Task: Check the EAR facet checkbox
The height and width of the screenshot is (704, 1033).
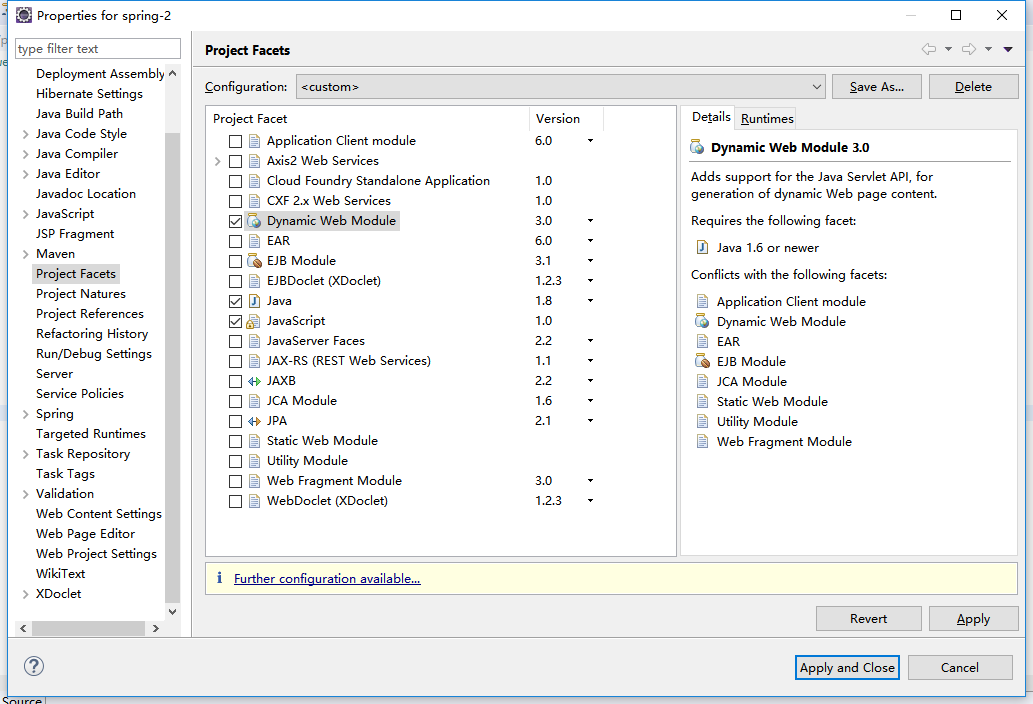Action: point(235,242)
